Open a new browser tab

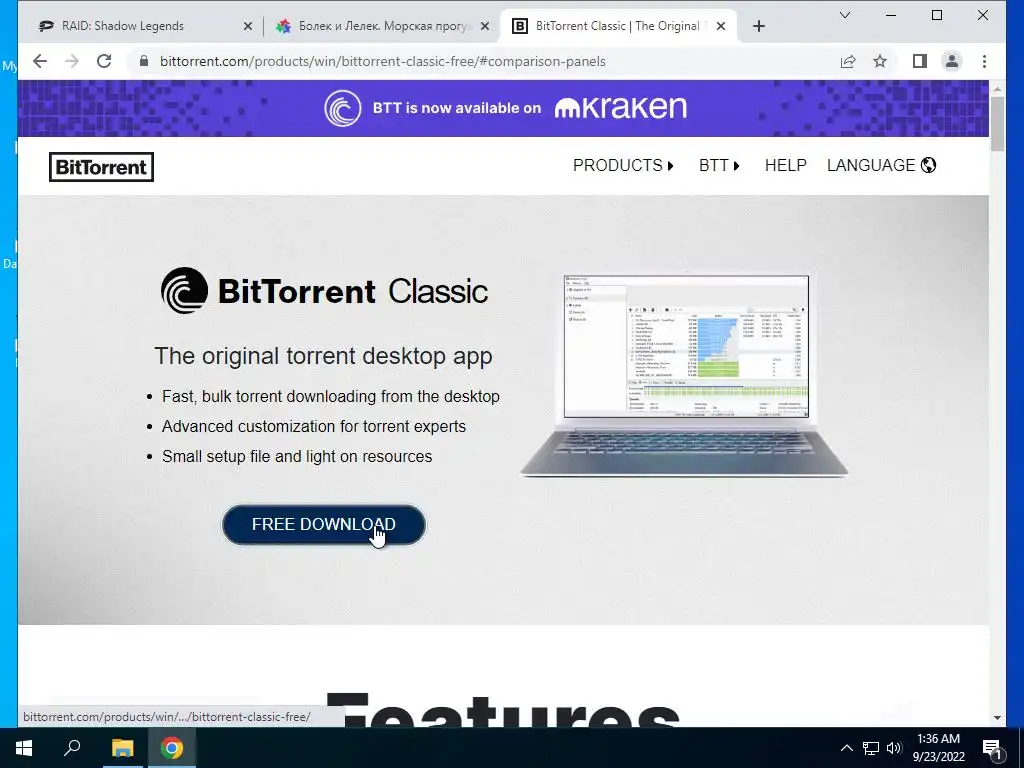tap(758, 26)
